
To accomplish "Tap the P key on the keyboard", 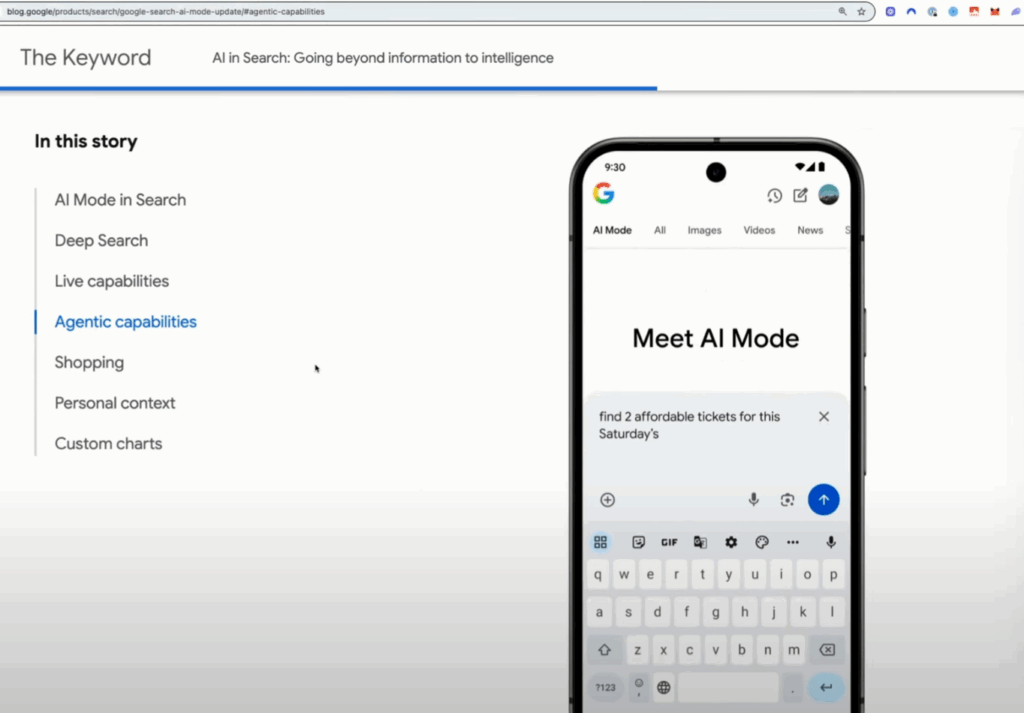I will [833, 575].
